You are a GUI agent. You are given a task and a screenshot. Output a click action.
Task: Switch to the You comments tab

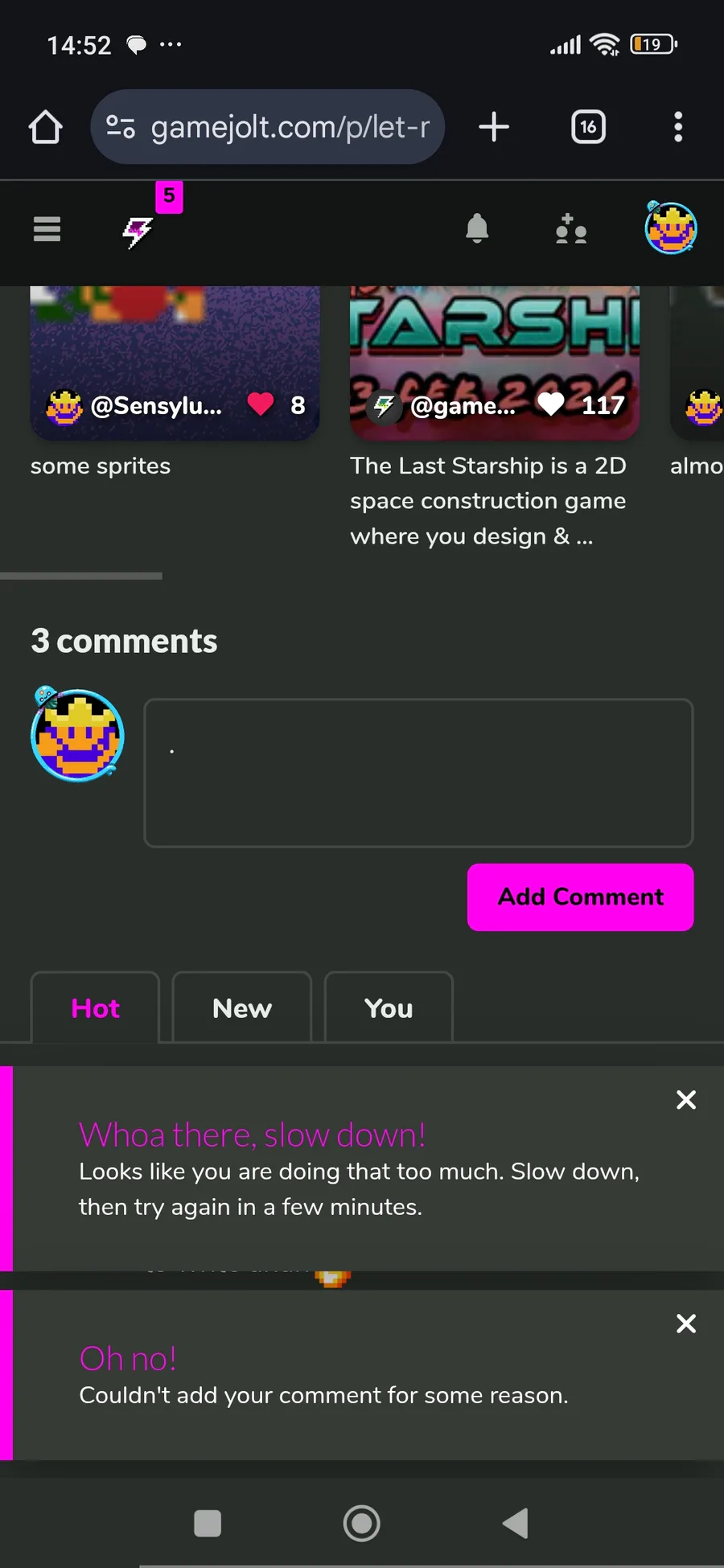point(389,1008)
